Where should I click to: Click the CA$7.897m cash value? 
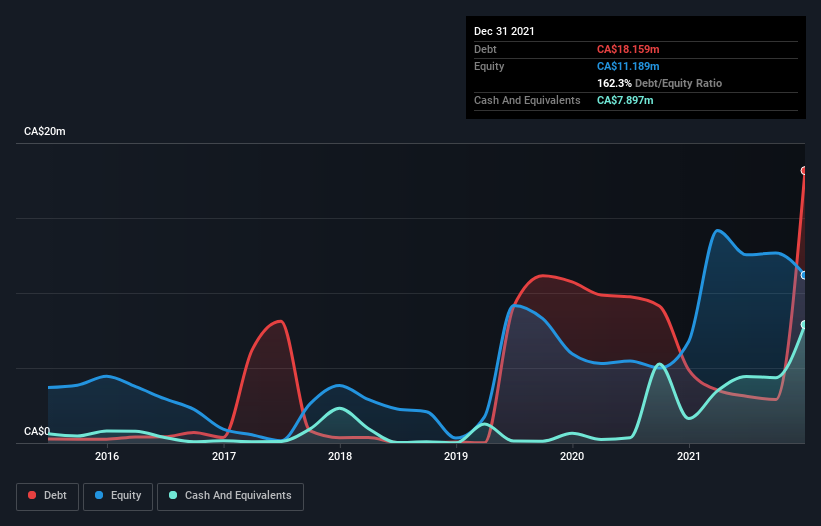tap(625, 100)
